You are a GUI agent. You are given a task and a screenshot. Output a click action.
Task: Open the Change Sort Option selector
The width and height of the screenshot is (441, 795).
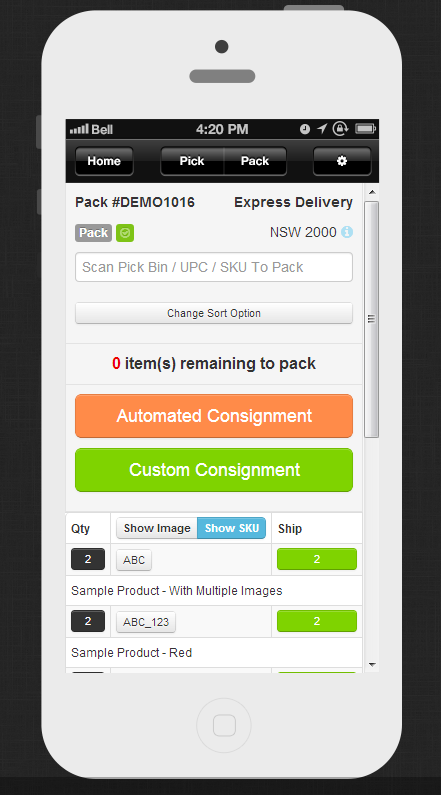(x=214, y=313)
